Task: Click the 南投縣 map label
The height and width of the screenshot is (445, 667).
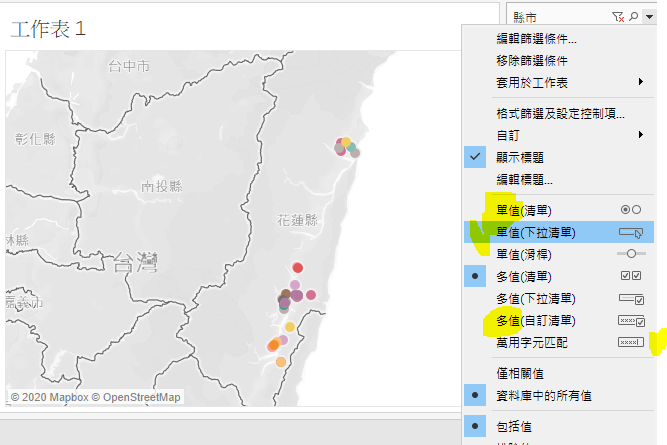Action: (x=162, y=186)
